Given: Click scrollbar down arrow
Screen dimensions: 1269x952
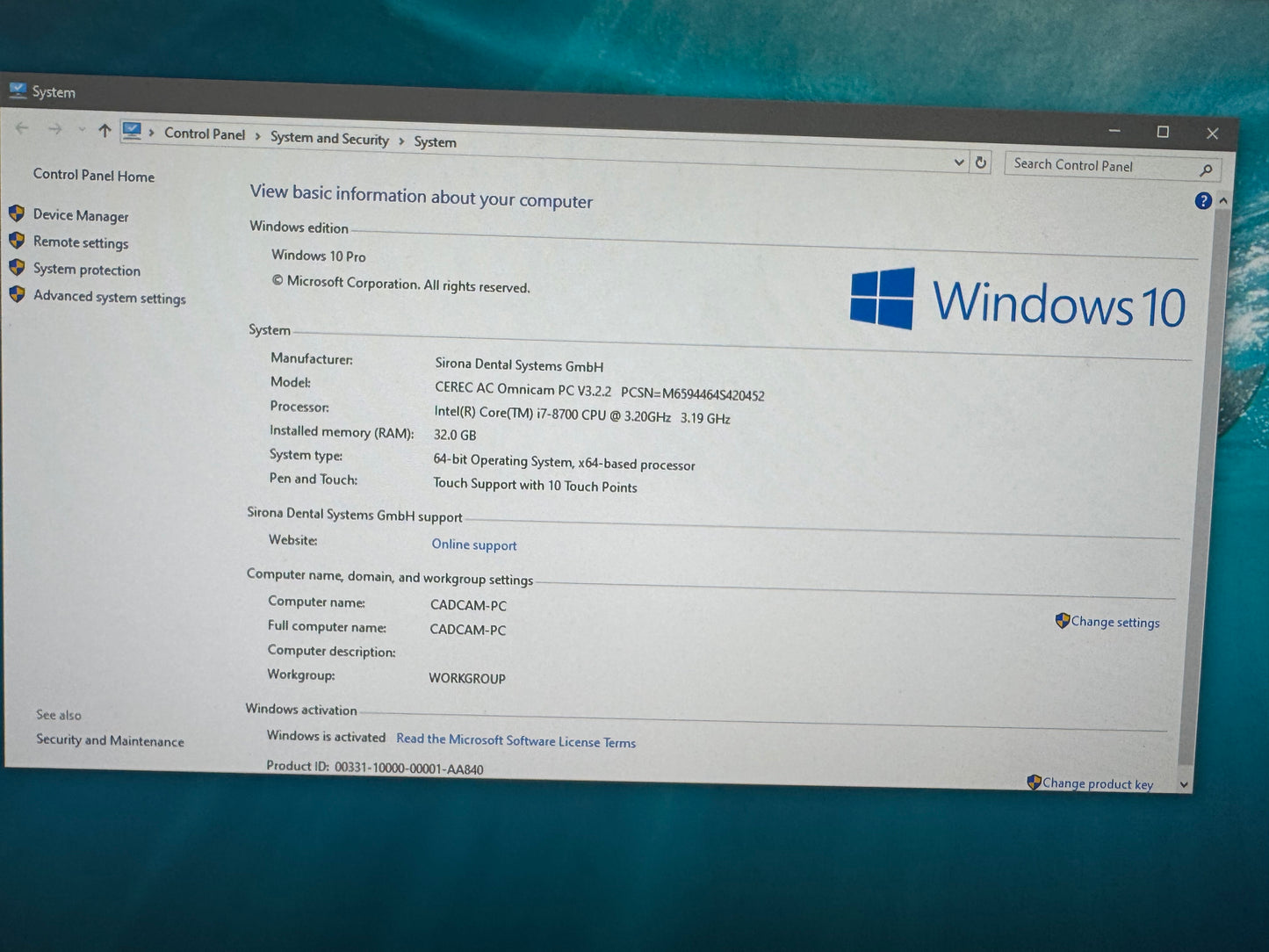Looking at the screenshot, I should (1184, 784).
